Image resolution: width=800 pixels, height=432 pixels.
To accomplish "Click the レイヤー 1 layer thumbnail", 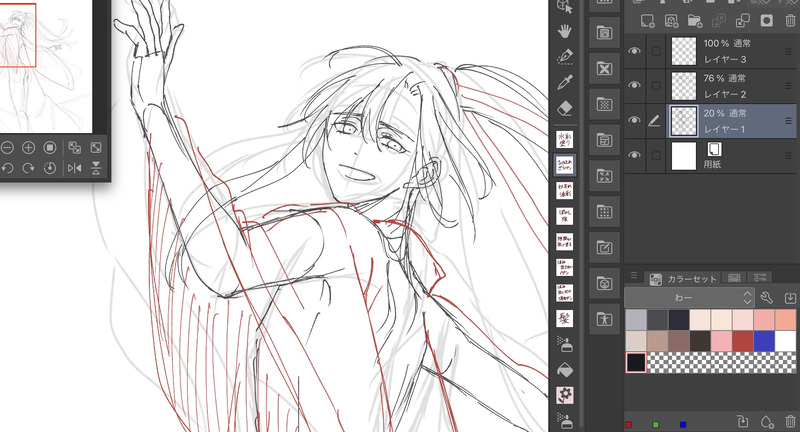I will (684, 121).
